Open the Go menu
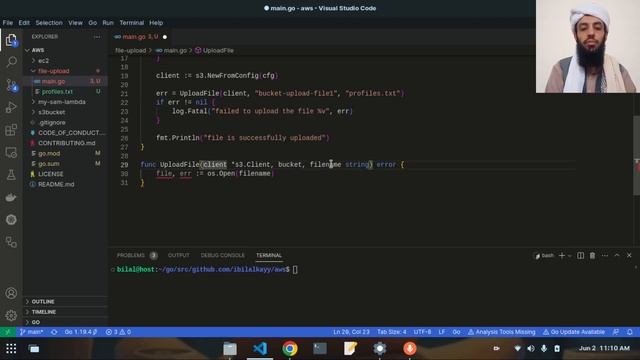Screen dimensions: 640x360 point(93,23)
